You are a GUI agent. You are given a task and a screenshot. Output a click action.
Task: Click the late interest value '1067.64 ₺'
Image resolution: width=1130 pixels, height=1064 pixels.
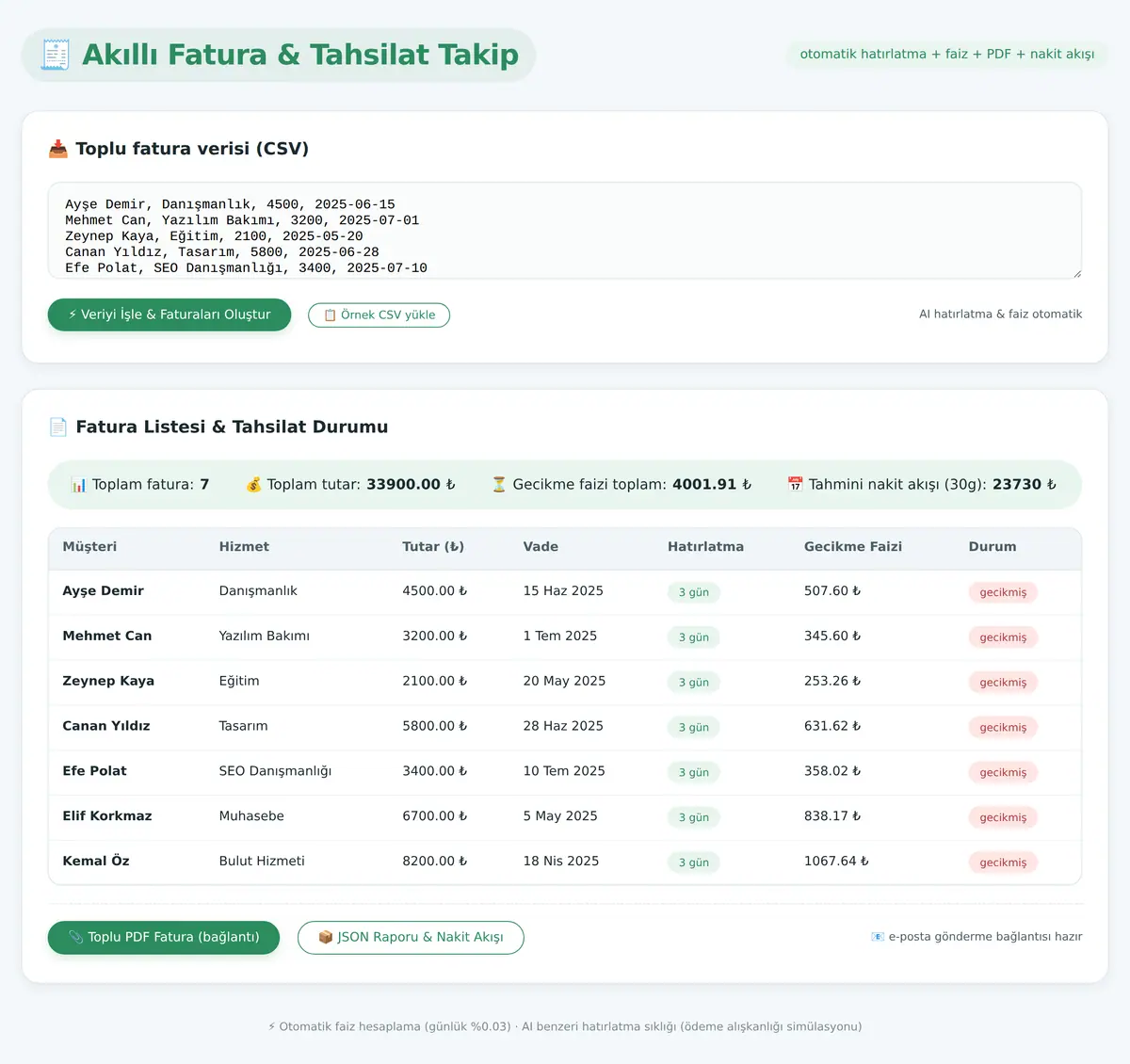(836, 862)
